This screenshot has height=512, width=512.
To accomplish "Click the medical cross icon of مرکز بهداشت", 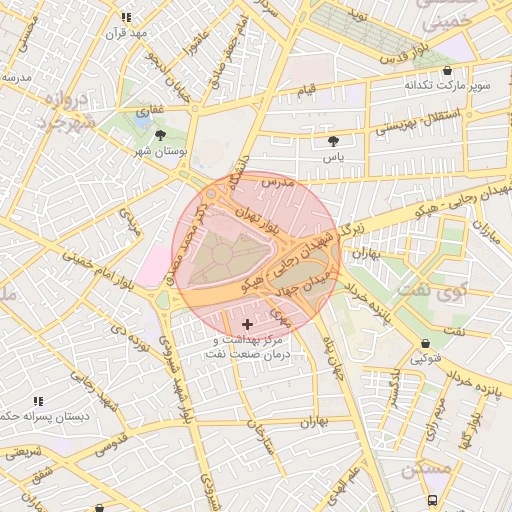I will [x=247, y=324].
